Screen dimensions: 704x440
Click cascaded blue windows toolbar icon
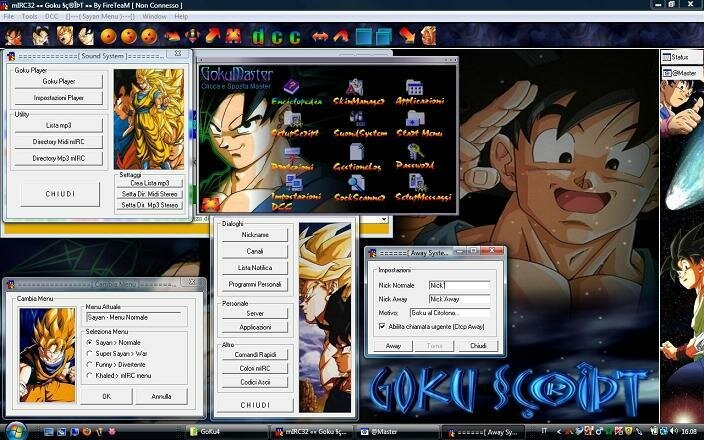[384, 36]
